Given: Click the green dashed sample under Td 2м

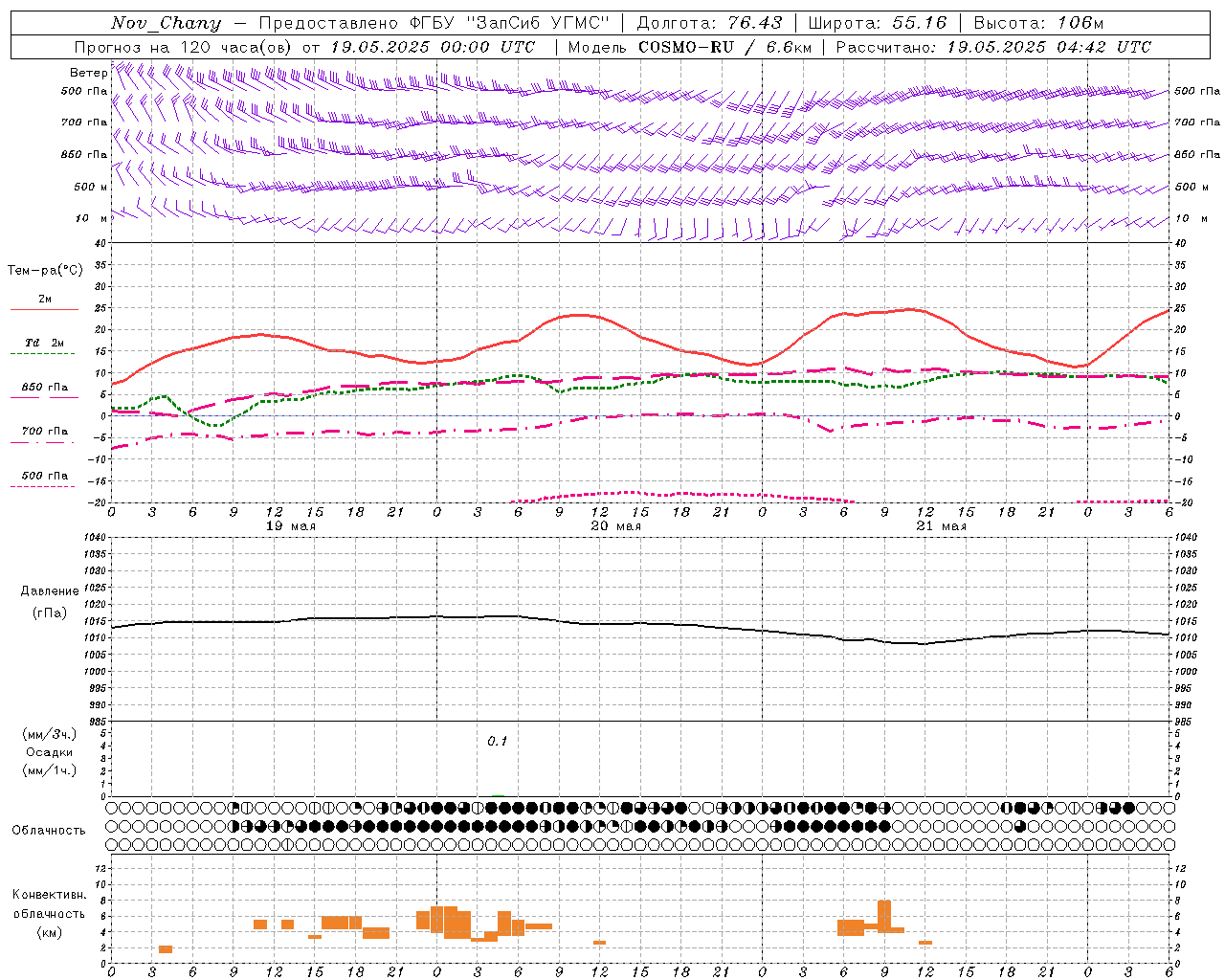Looking at the screenshot, I should tap(43, 354).
